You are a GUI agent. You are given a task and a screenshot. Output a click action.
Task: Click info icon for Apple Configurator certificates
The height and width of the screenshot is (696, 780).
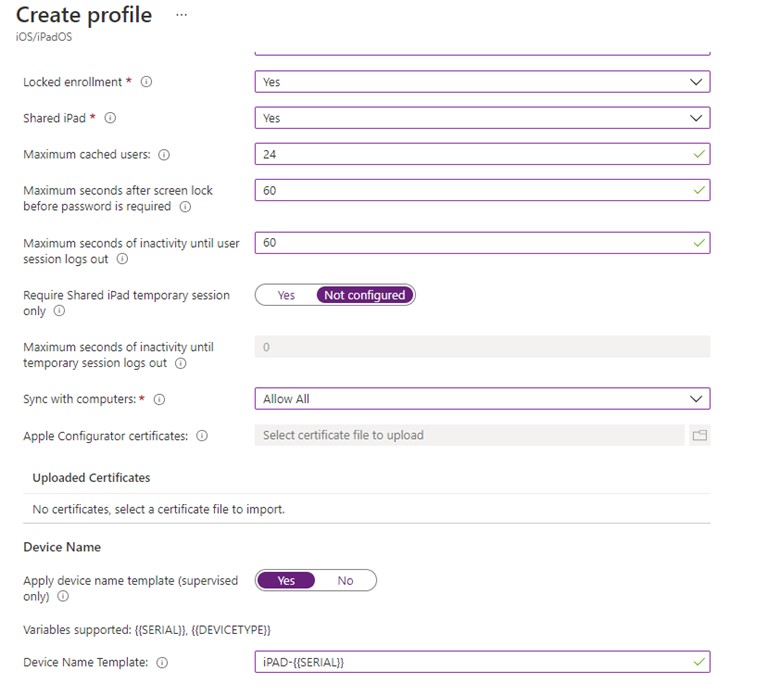tap(202, 436)
